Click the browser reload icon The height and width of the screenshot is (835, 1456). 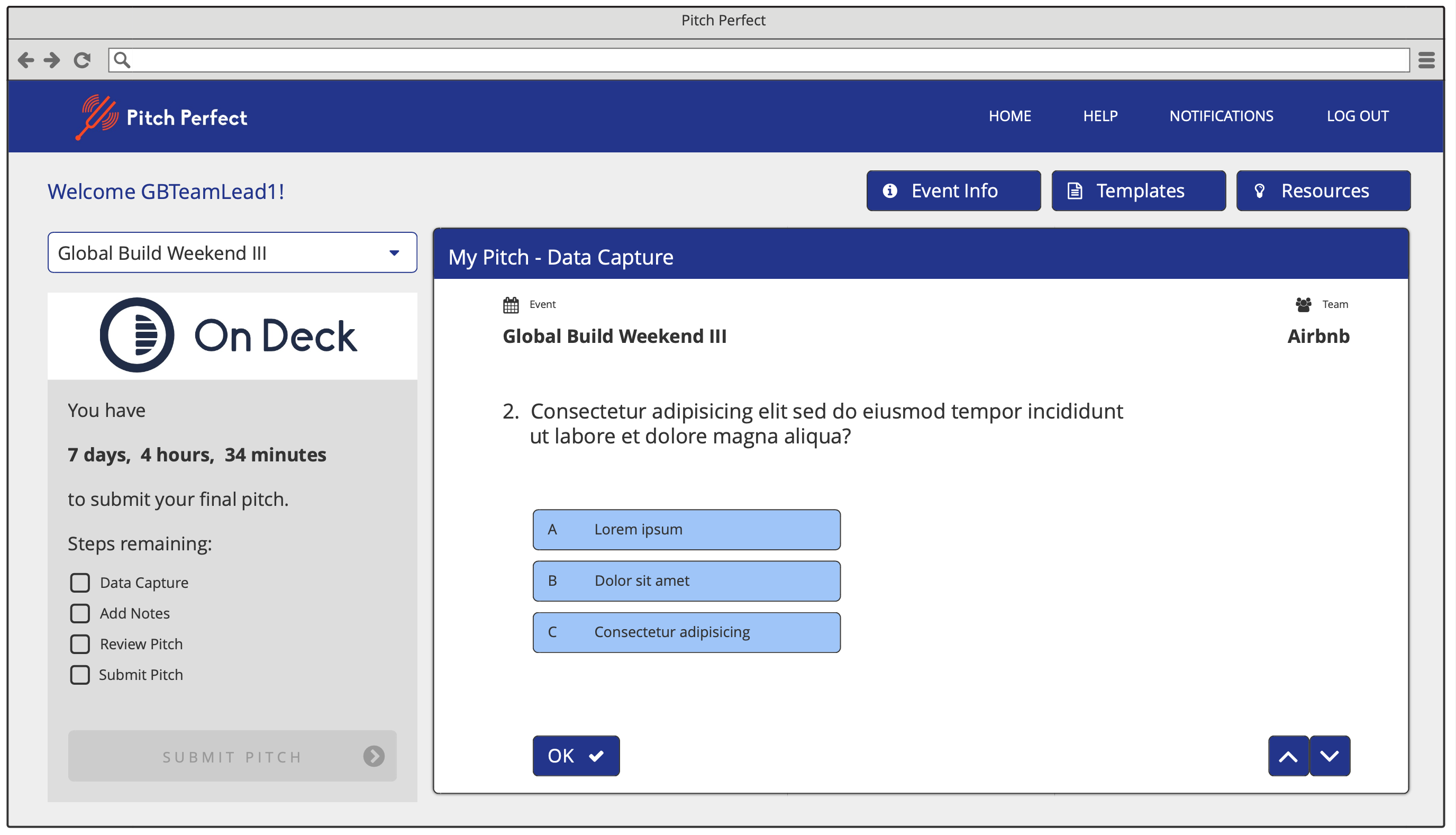[x=82, y=60]
